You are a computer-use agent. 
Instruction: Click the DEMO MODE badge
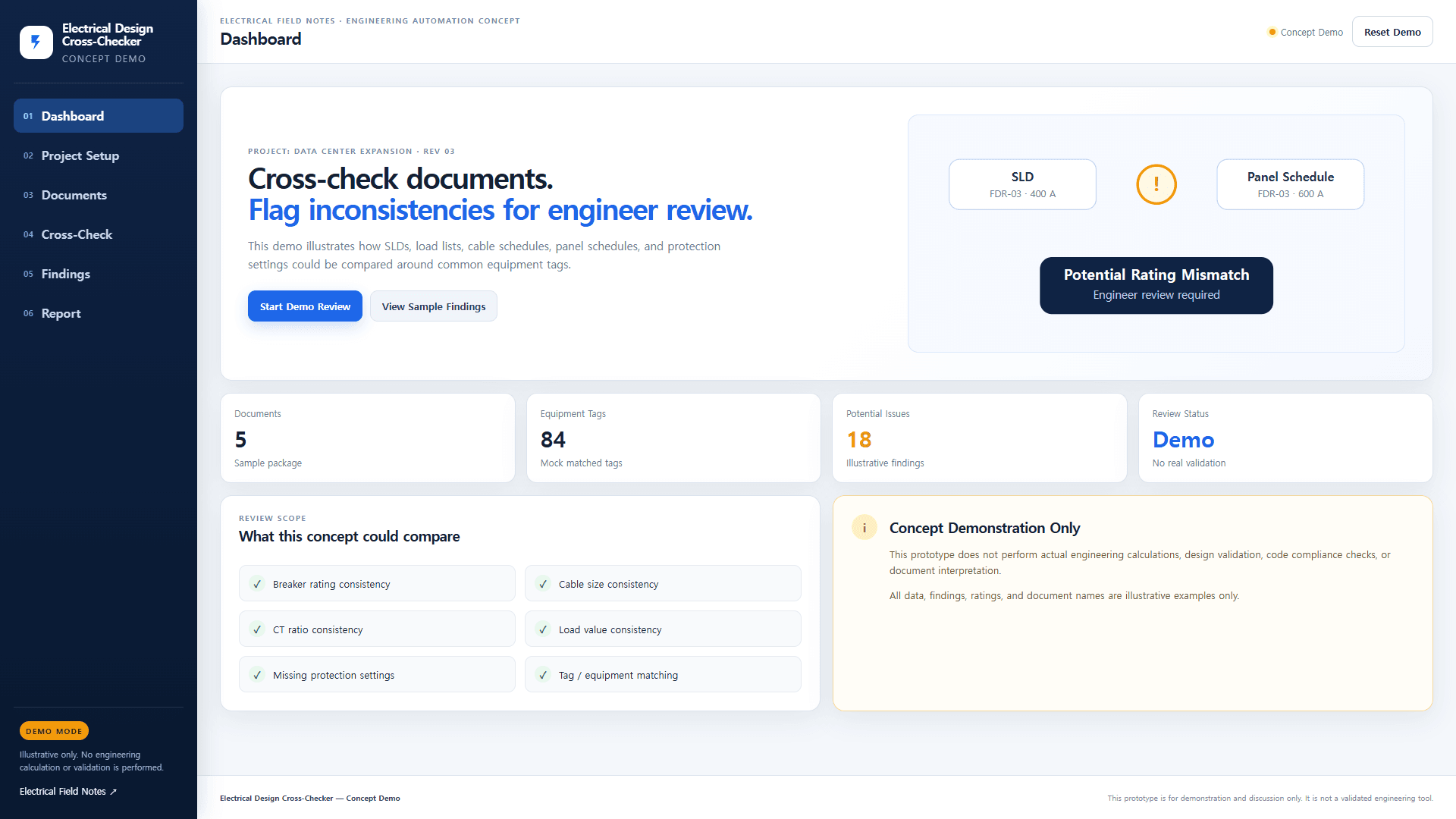54,731
